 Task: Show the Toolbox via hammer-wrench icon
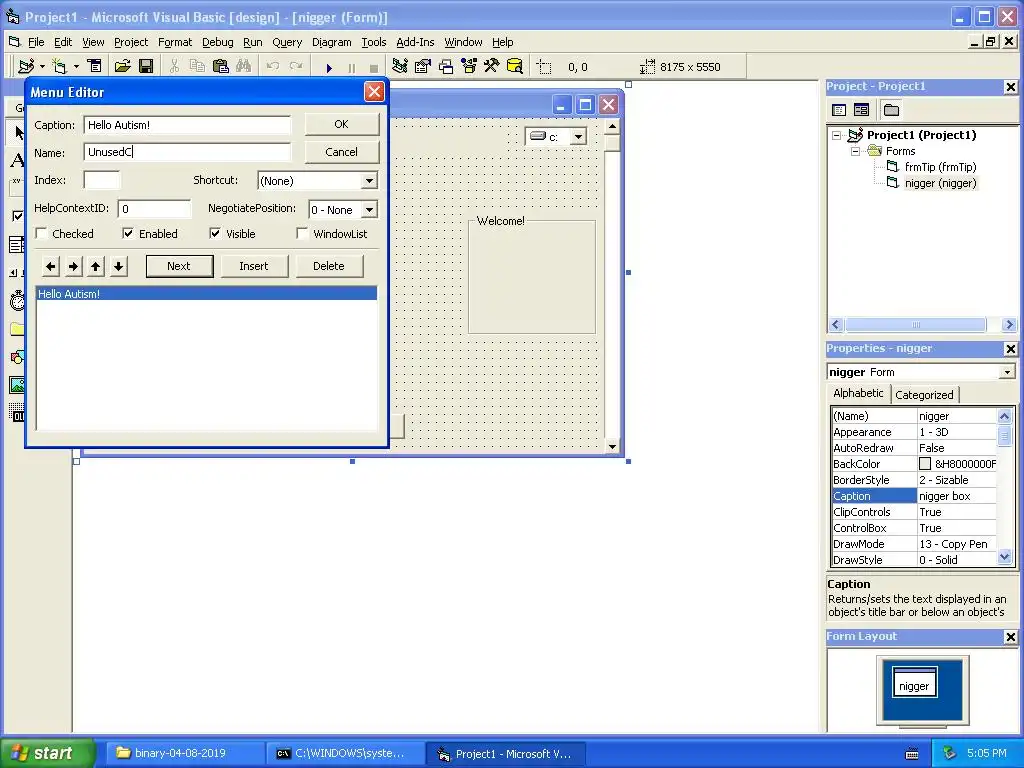pyautogui.click(x=492, y=67)
